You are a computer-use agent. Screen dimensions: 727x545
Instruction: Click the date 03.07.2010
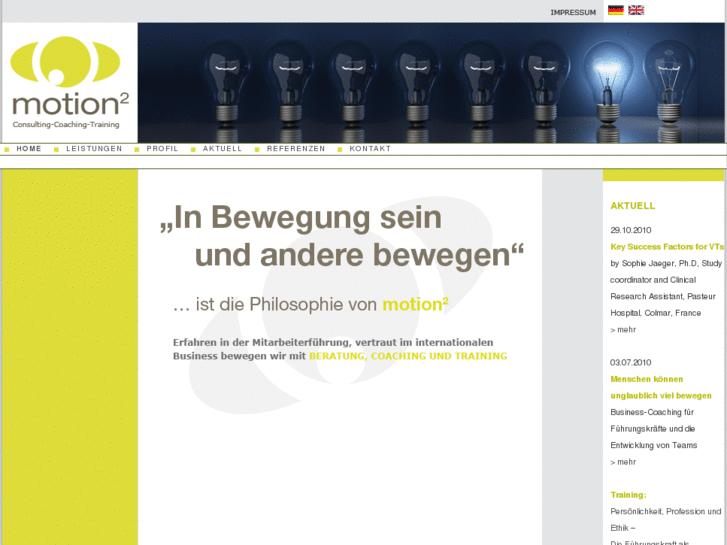(631, 362)
